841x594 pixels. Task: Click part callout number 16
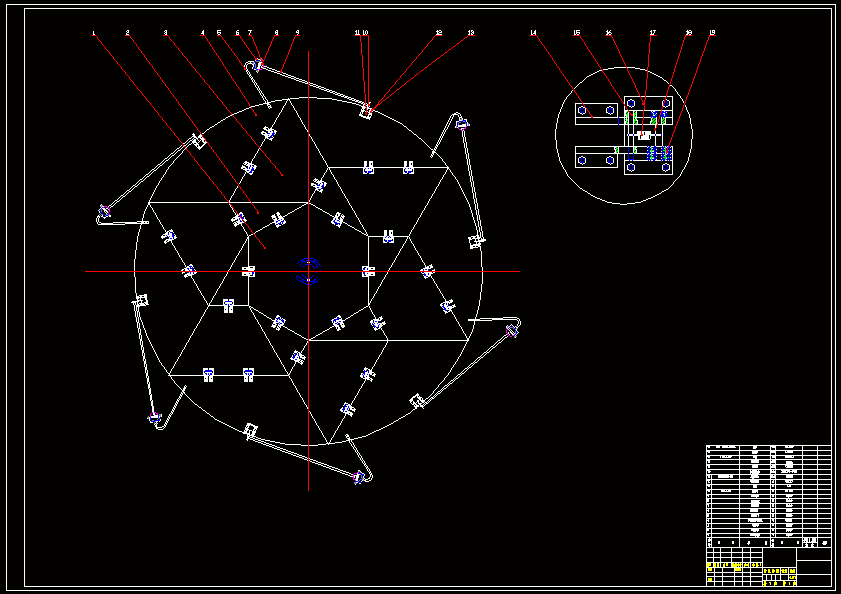click(609, 33)
